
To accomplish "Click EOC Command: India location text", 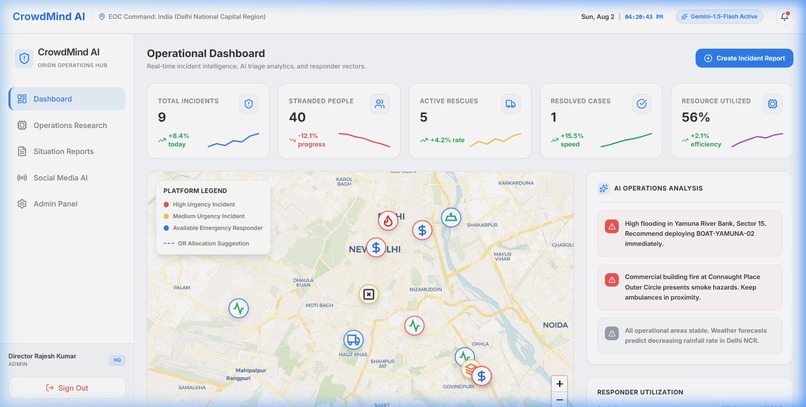I will tap(187, 16).
